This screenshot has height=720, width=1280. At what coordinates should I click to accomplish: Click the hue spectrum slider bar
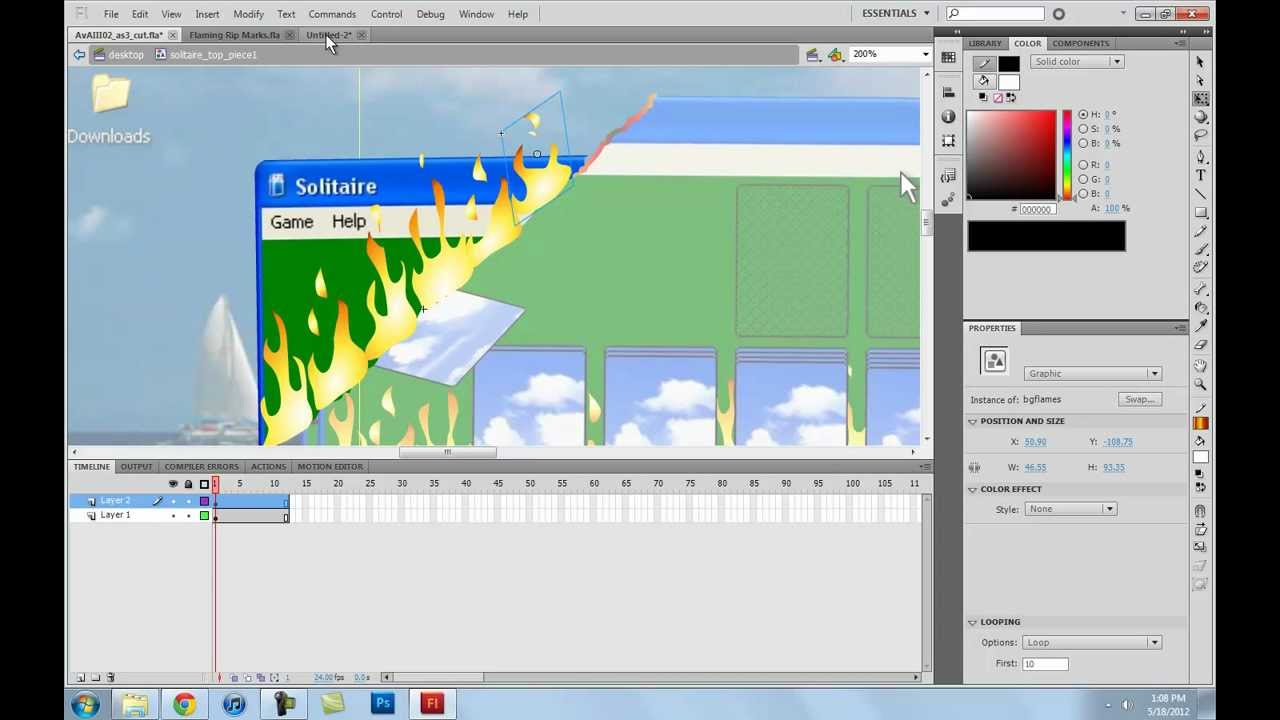click(x=1067, y=154)
